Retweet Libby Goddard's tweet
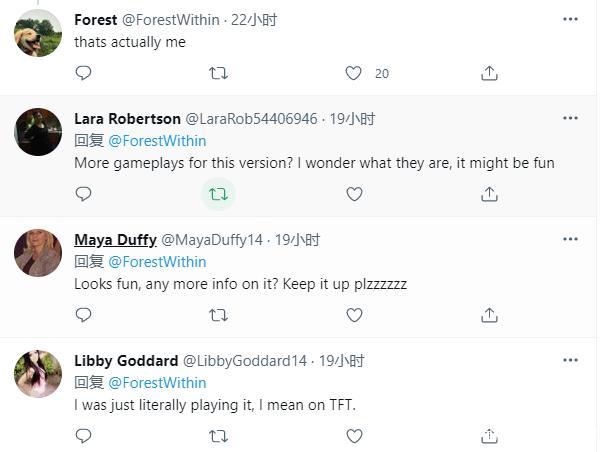 pyautogui.click(x=218, y=436)
